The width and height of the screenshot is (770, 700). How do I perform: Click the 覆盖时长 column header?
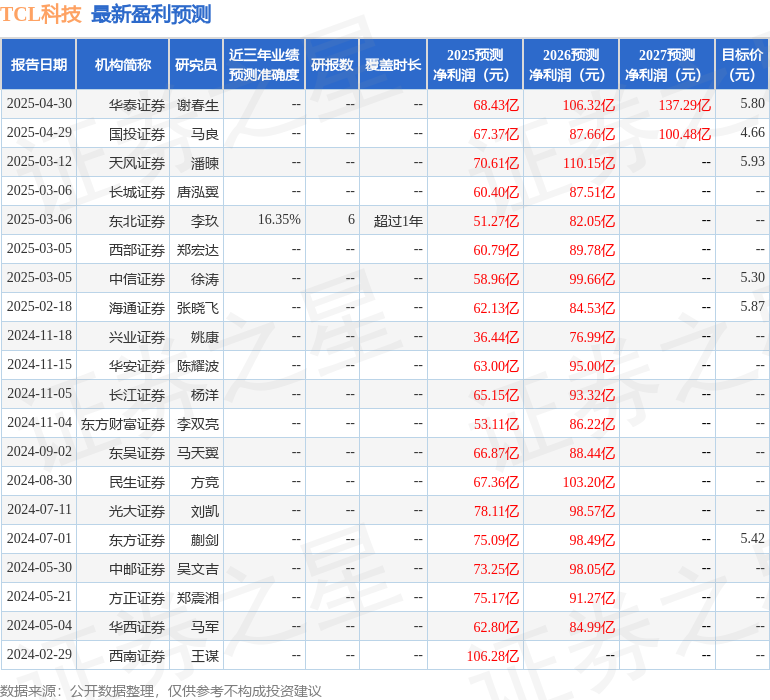[x=393, y=64]
